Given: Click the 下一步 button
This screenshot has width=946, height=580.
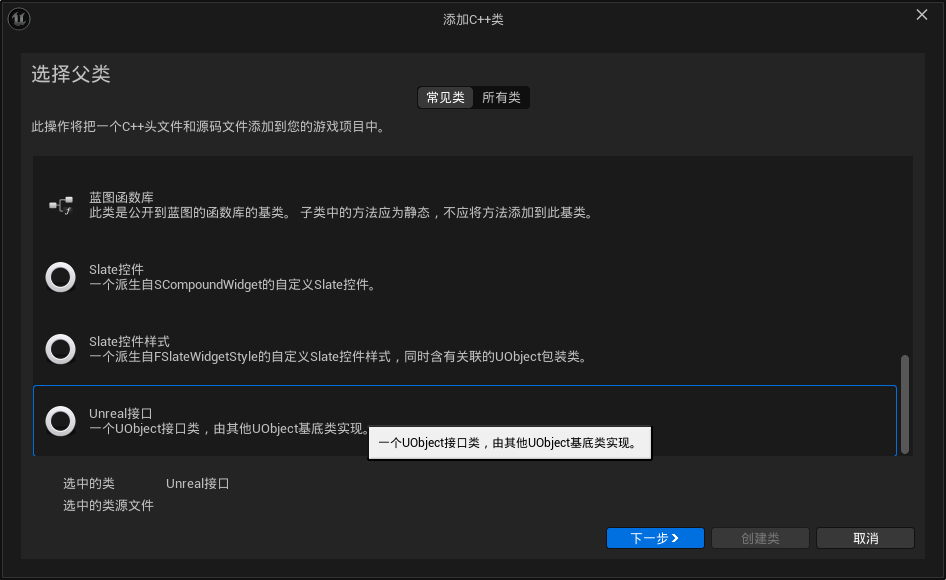Looking at the screenshot, I should coord(655,538).
